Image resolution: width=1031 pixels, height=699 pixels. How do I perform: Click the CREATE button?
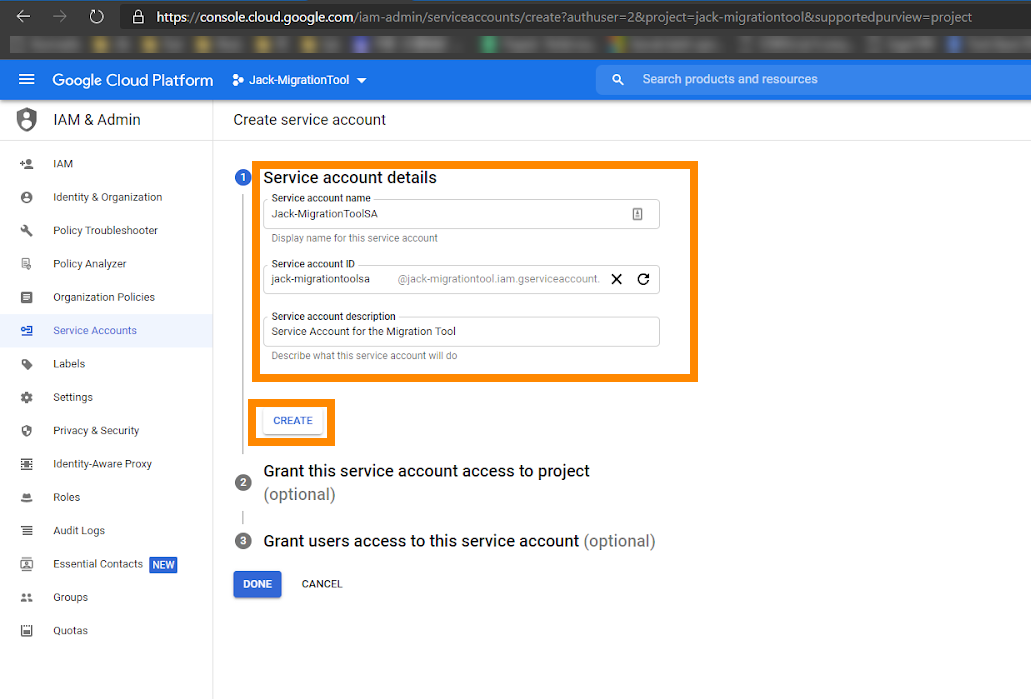point(293,421)
